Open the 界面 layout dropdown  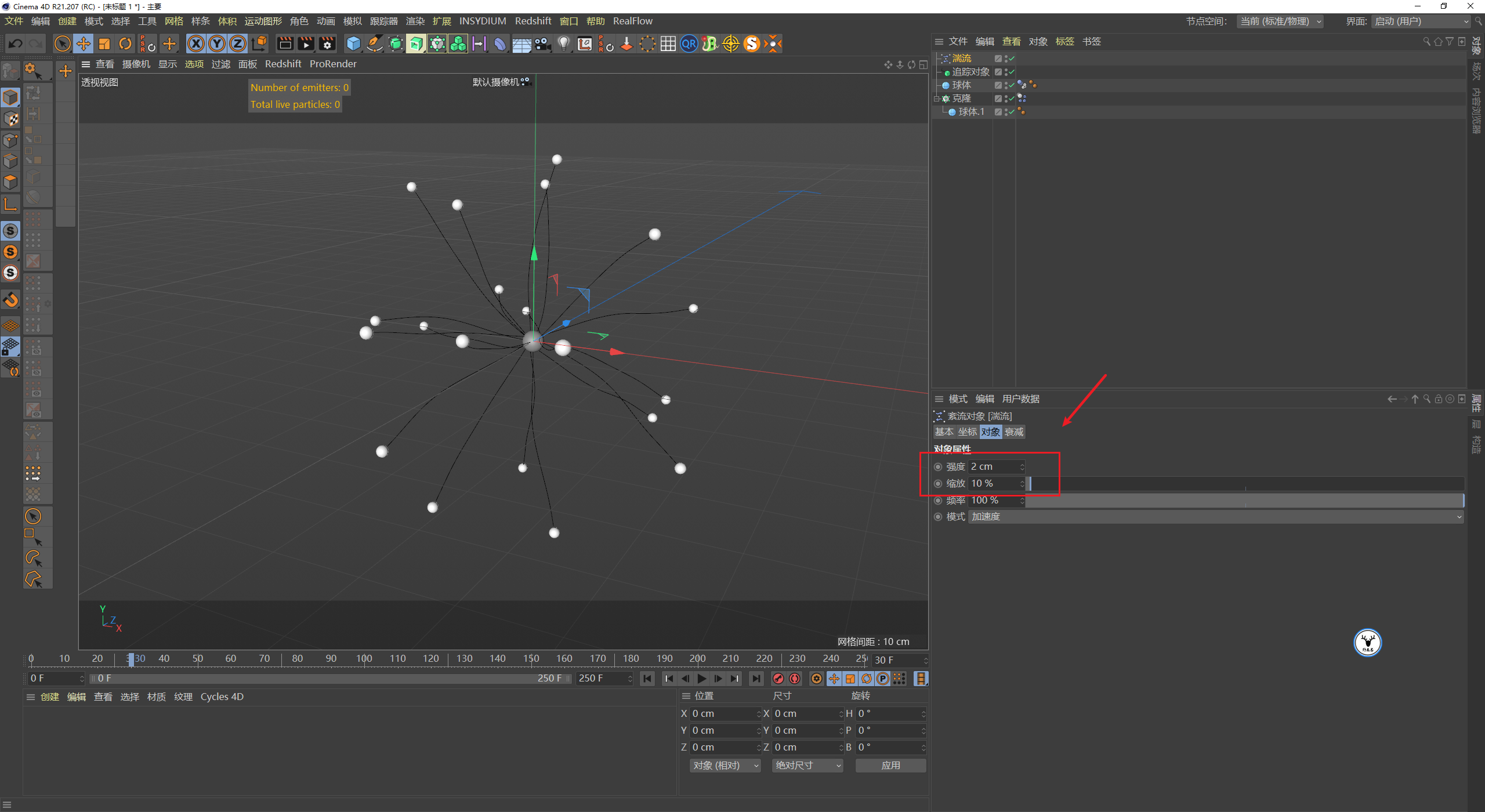point(1421,21)
